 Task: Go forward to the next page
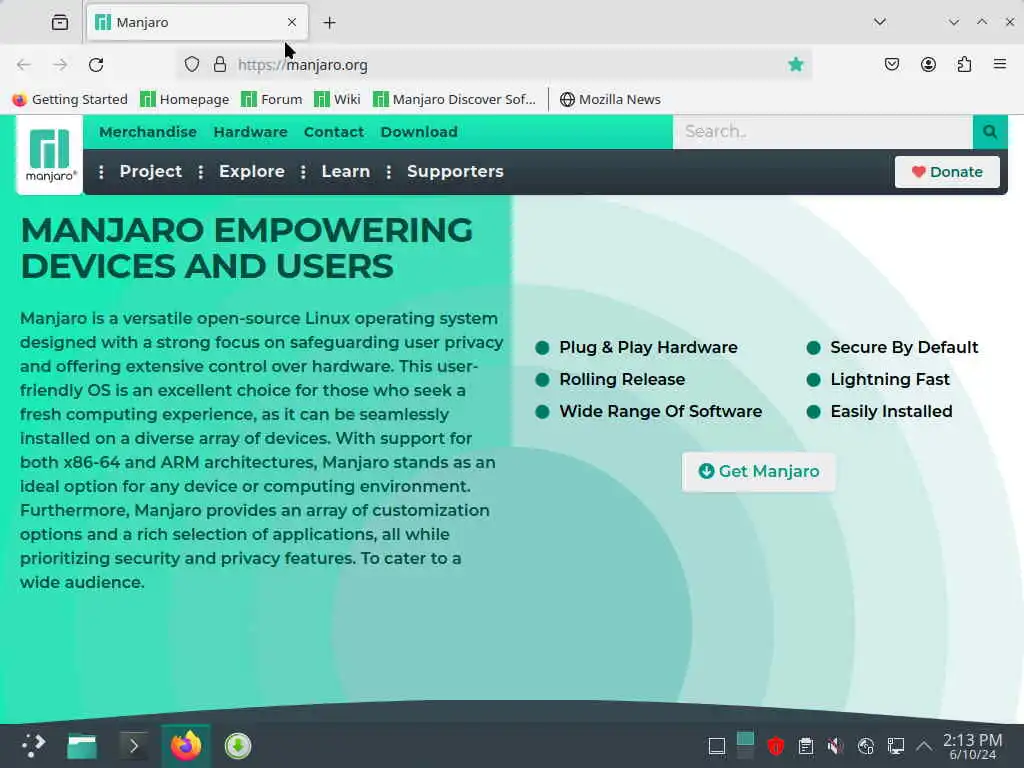pyautogui.click(x=60, y=65)
